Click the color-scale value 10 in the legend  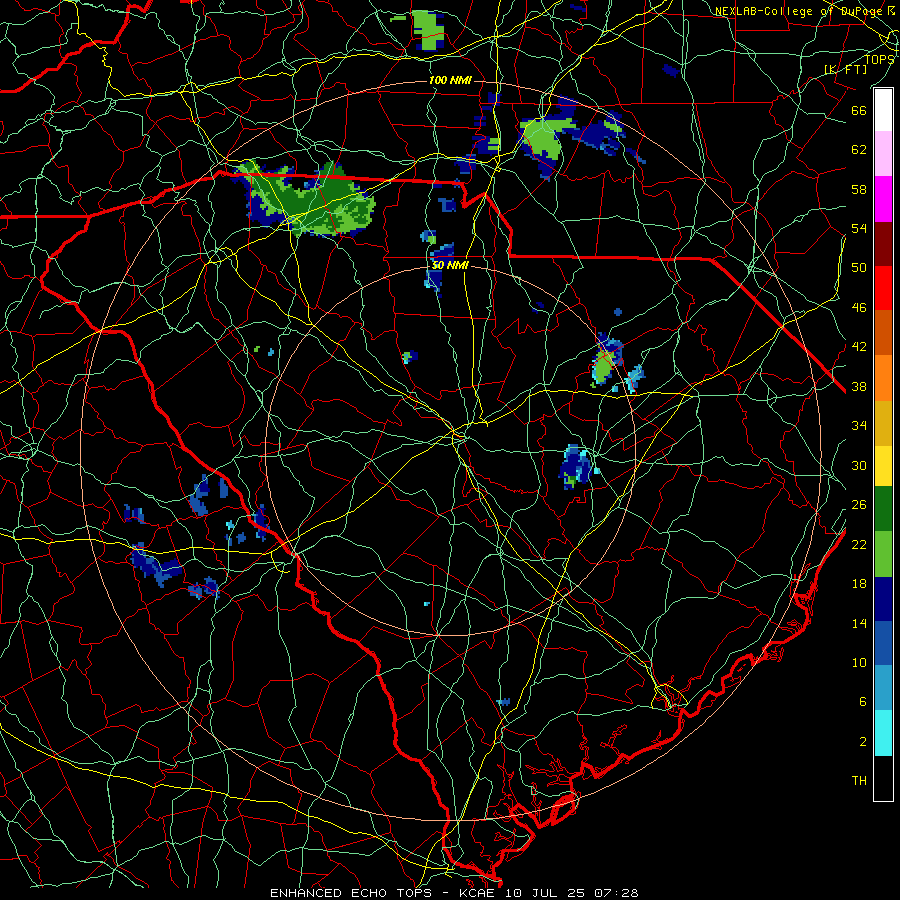[x=859, y=662]
